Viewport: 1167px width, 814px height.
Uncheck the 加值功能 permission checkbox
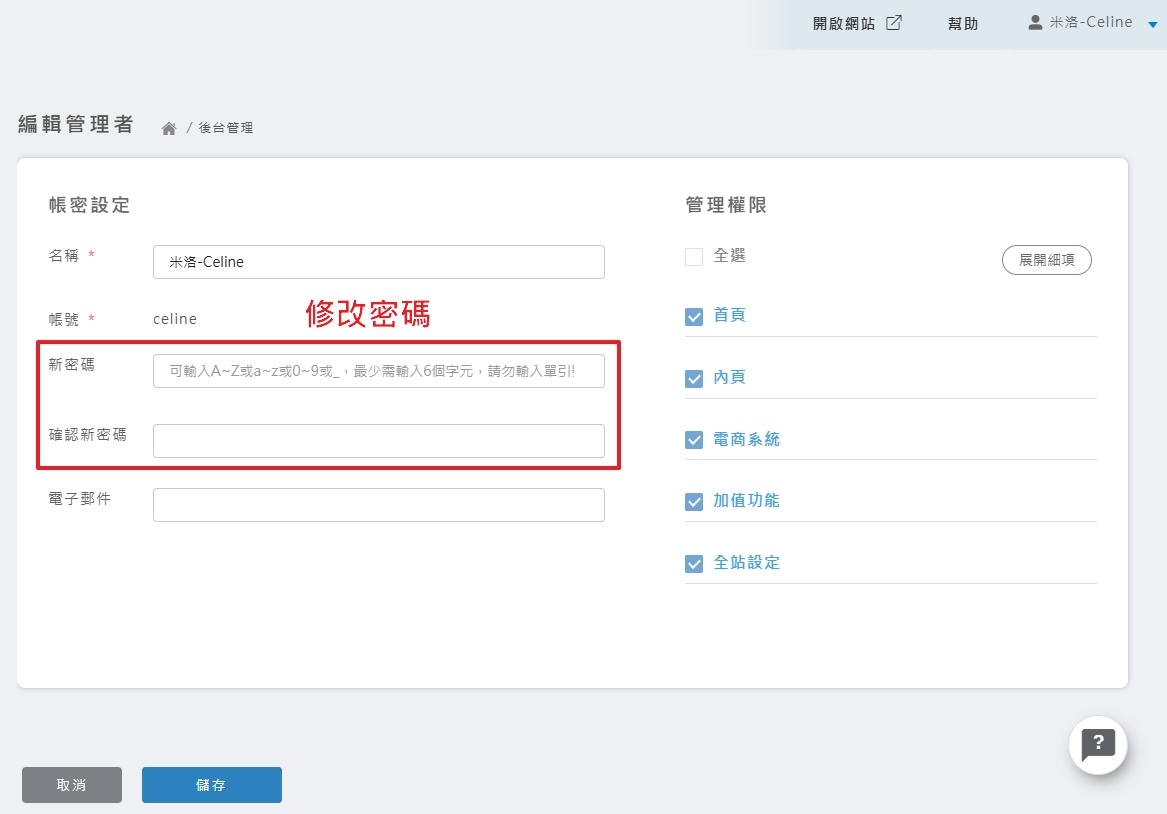694,502
